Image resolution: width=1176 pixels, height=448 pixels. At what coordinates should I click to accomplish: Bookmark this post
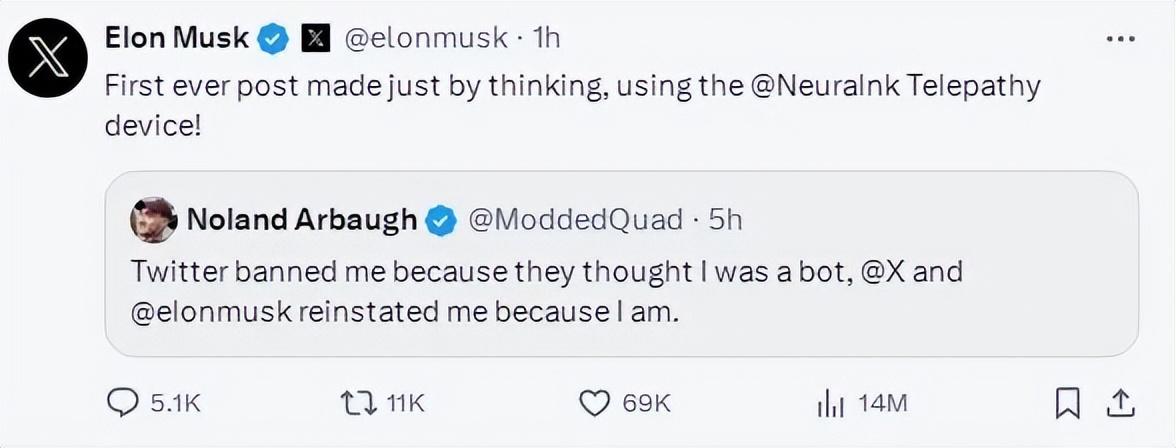click(x=1067, y=402)
